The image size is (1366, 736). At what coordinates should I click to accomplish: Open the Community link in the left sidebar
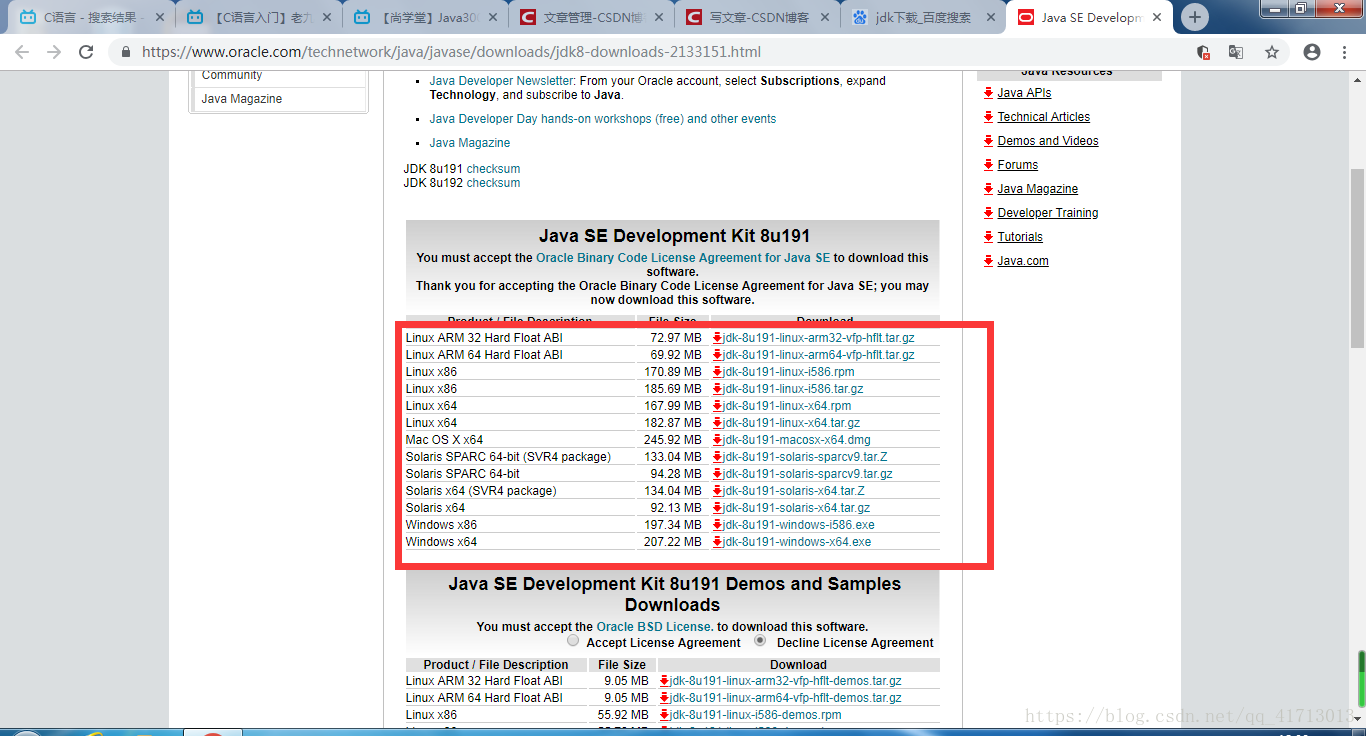pos(232,75)
